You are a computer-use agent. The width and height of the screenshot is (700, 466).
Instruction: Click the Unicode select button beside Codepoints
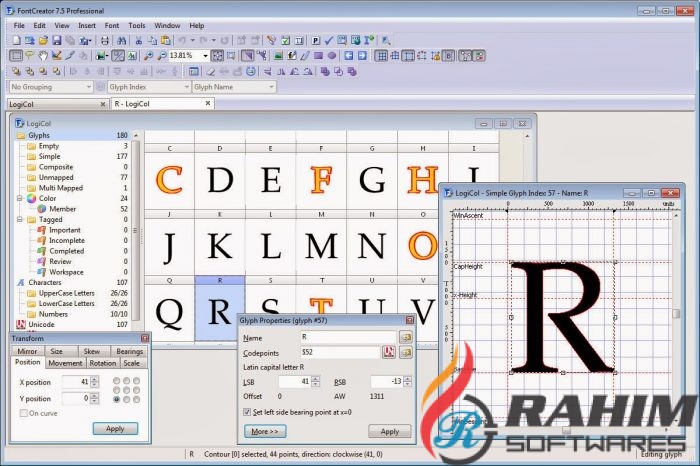click(389, 352)
